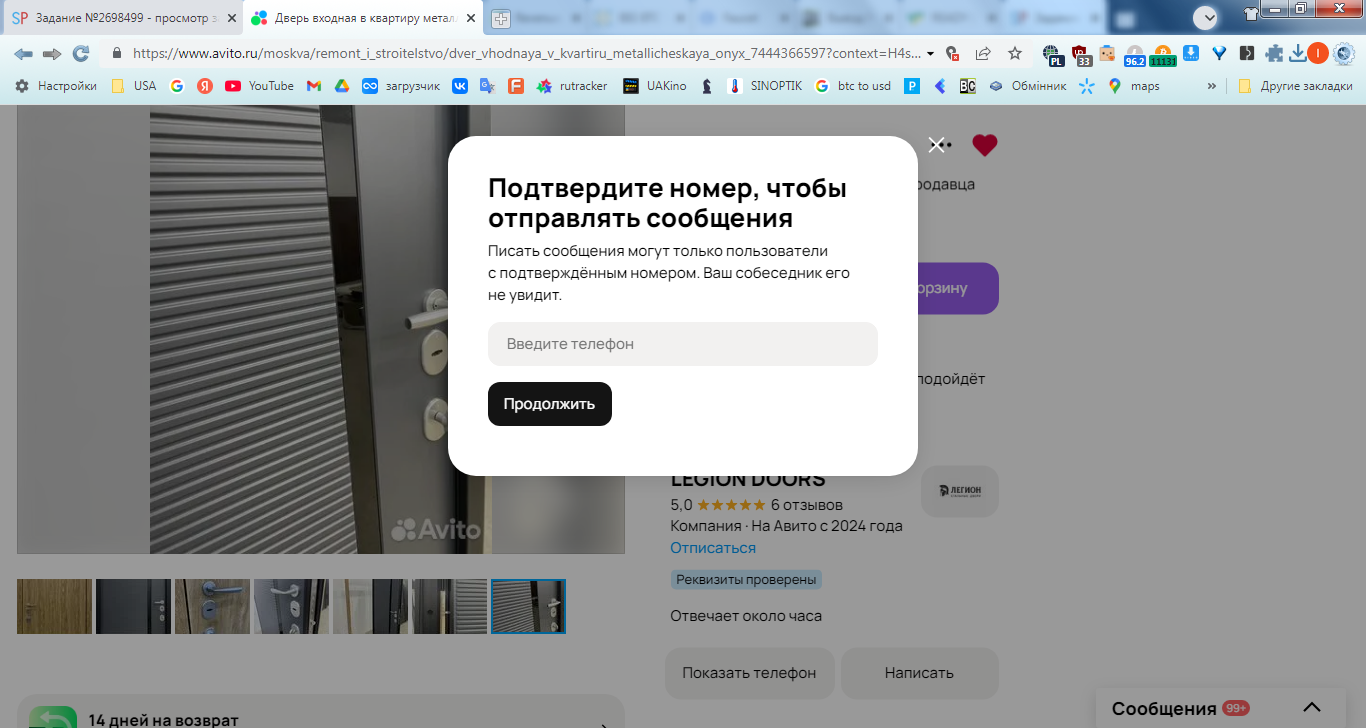Image resolution: width=1366 pixels, height=728 pixels.
Task: Open the rutracker bookmark
Action: pos(572,86)
